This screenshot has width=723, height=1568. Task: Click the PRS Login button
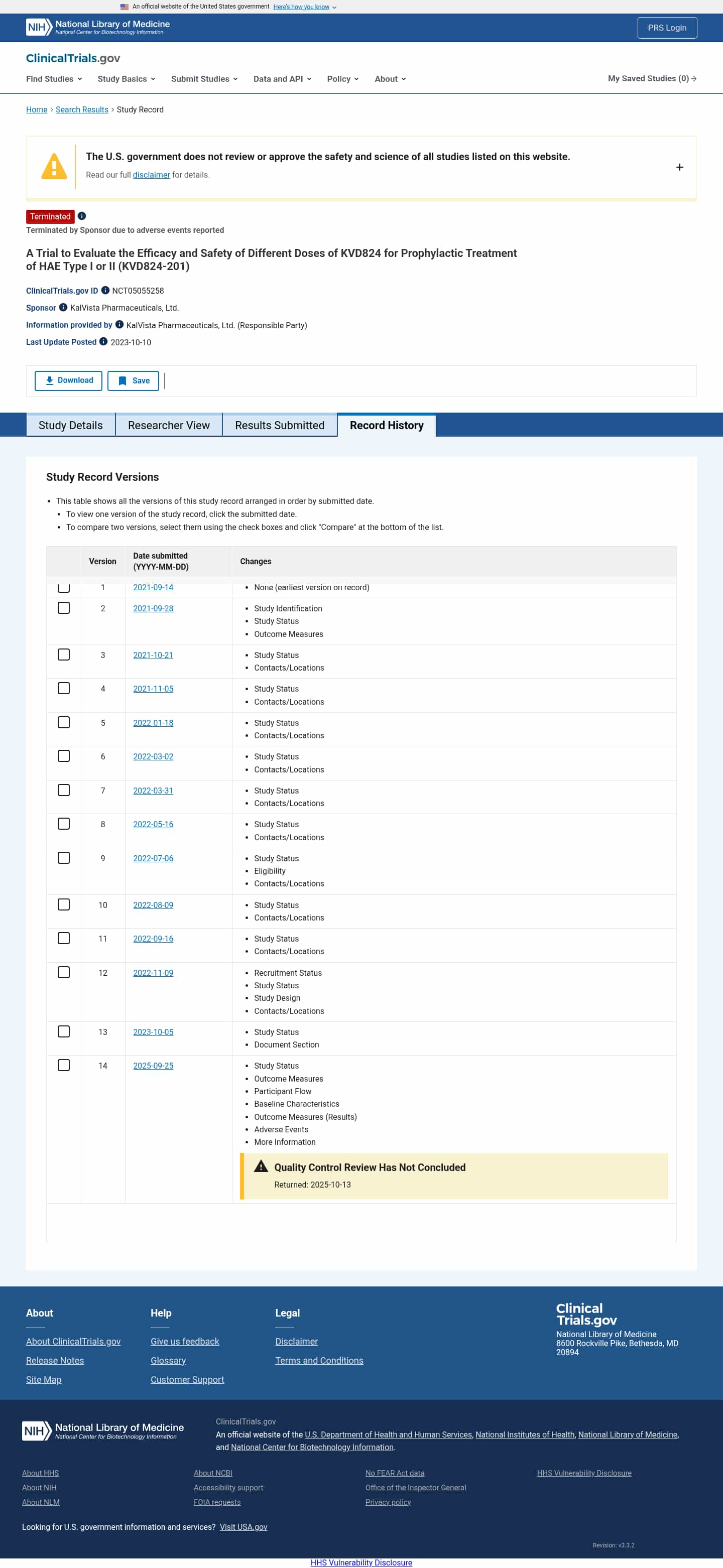pos(667,28)
